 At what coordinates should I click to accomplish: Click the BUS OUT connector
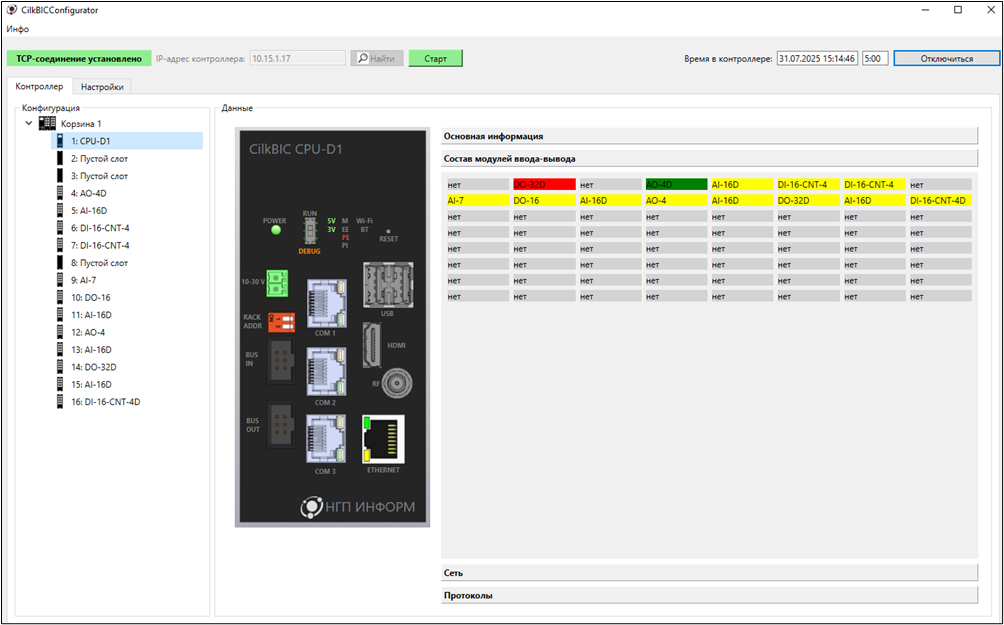[280, 424]
